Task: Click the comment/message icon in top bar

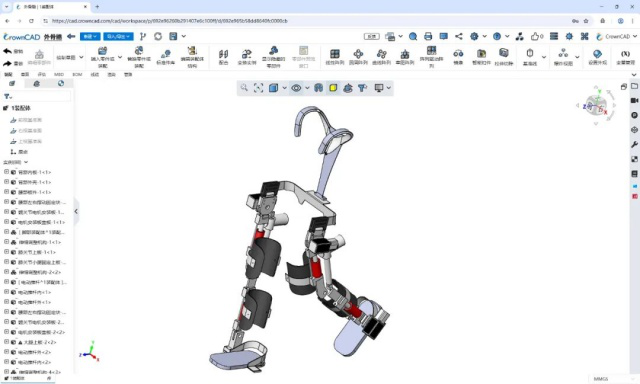Action: pyautogui.click(x=444, y=37)
